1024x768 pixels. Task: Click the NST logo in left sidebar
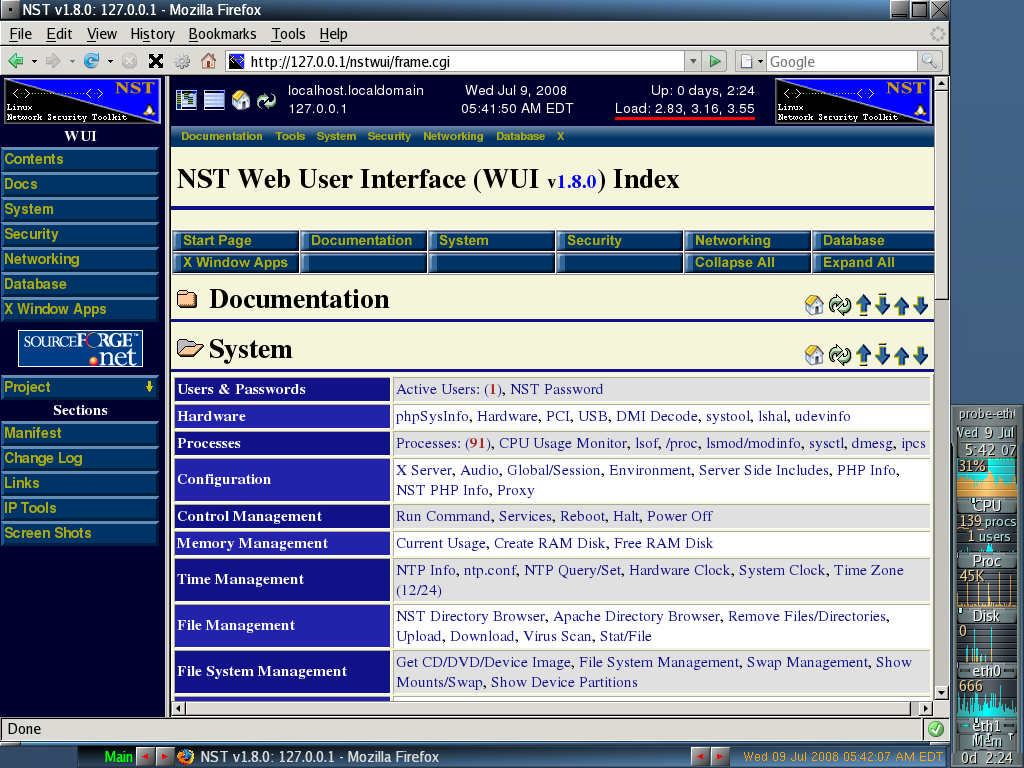(x=82, y=101)
